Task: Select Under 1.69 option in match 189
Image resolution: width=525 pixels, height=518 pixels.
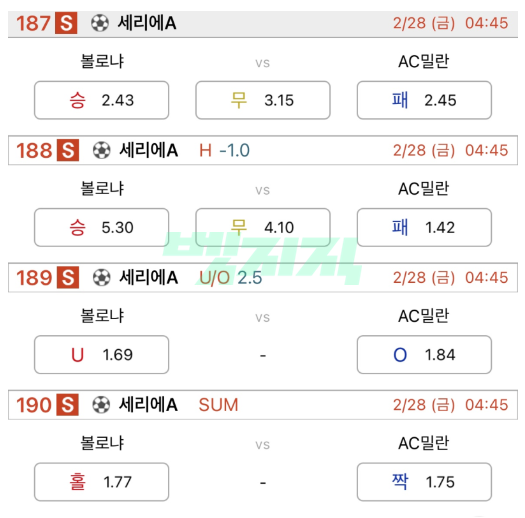Action: (x=101, y=355)
